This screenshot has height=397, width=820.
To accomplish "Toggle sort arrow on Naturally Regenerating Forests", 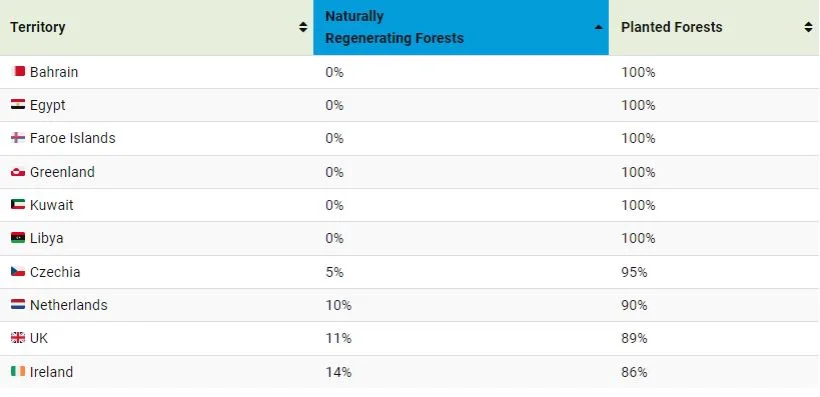I will click(x=599, y=27).
